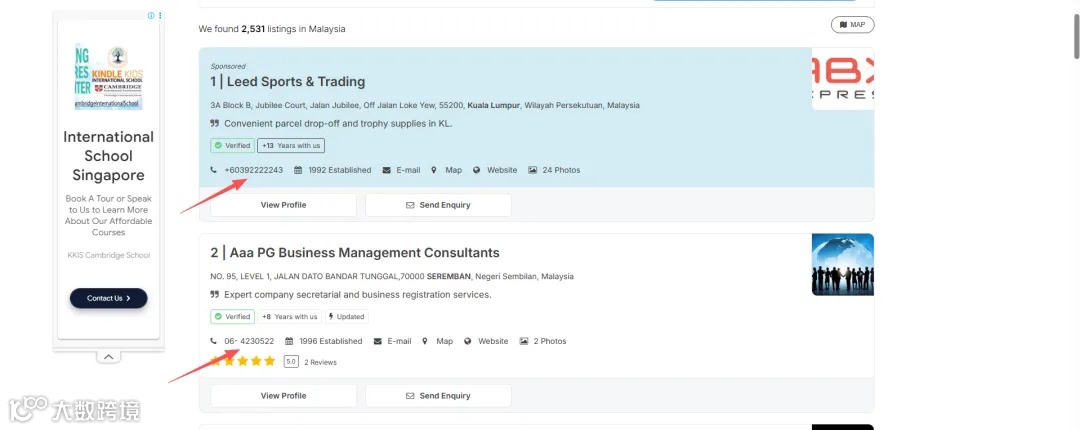
Task: Click Contact Us button in school ad
Action: coord(108,298)
